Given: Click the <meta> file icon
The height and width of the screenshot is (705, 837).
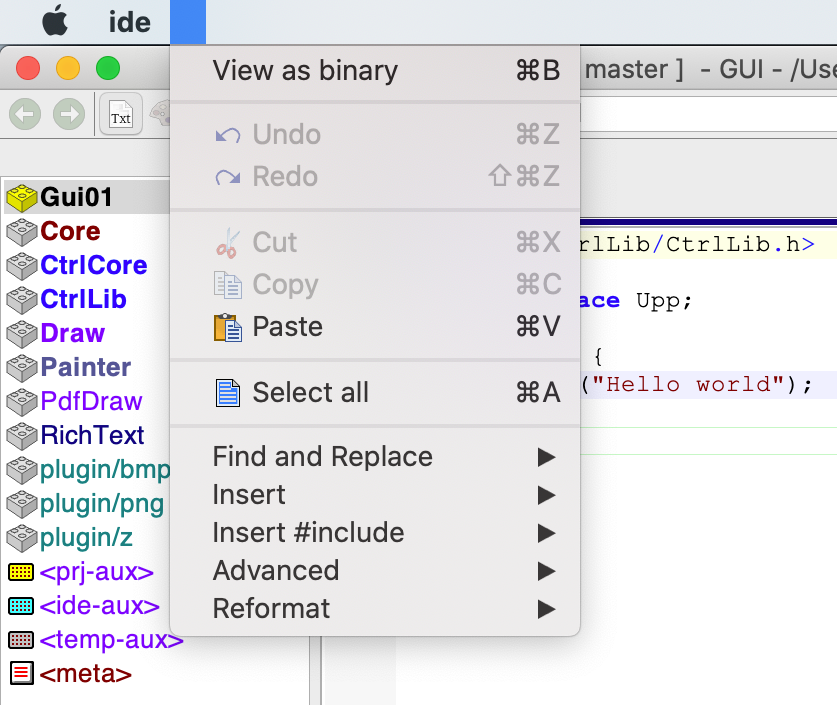Looking at the screenshot, I should [x=21, y=674].
